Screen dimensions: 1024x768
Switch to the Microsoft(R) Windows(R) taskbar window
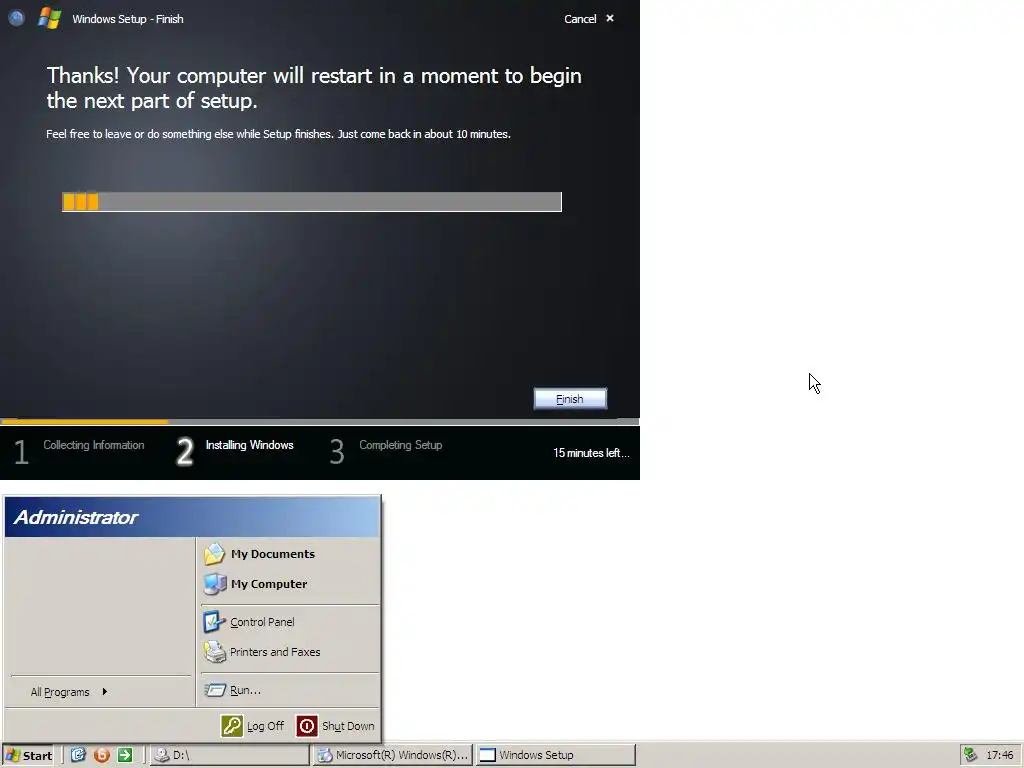click(392, 755)
